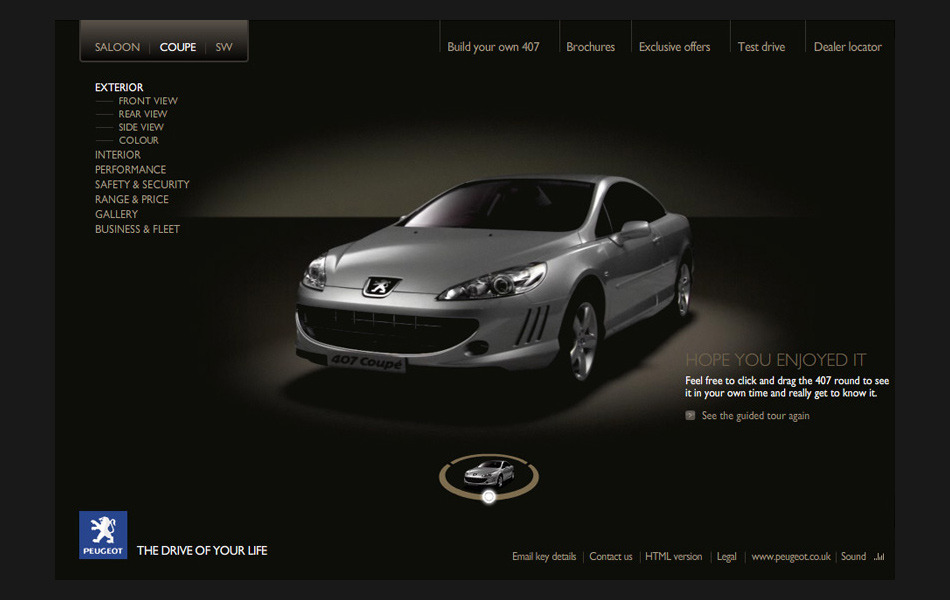Open Exclusive offers

[674, 47]
